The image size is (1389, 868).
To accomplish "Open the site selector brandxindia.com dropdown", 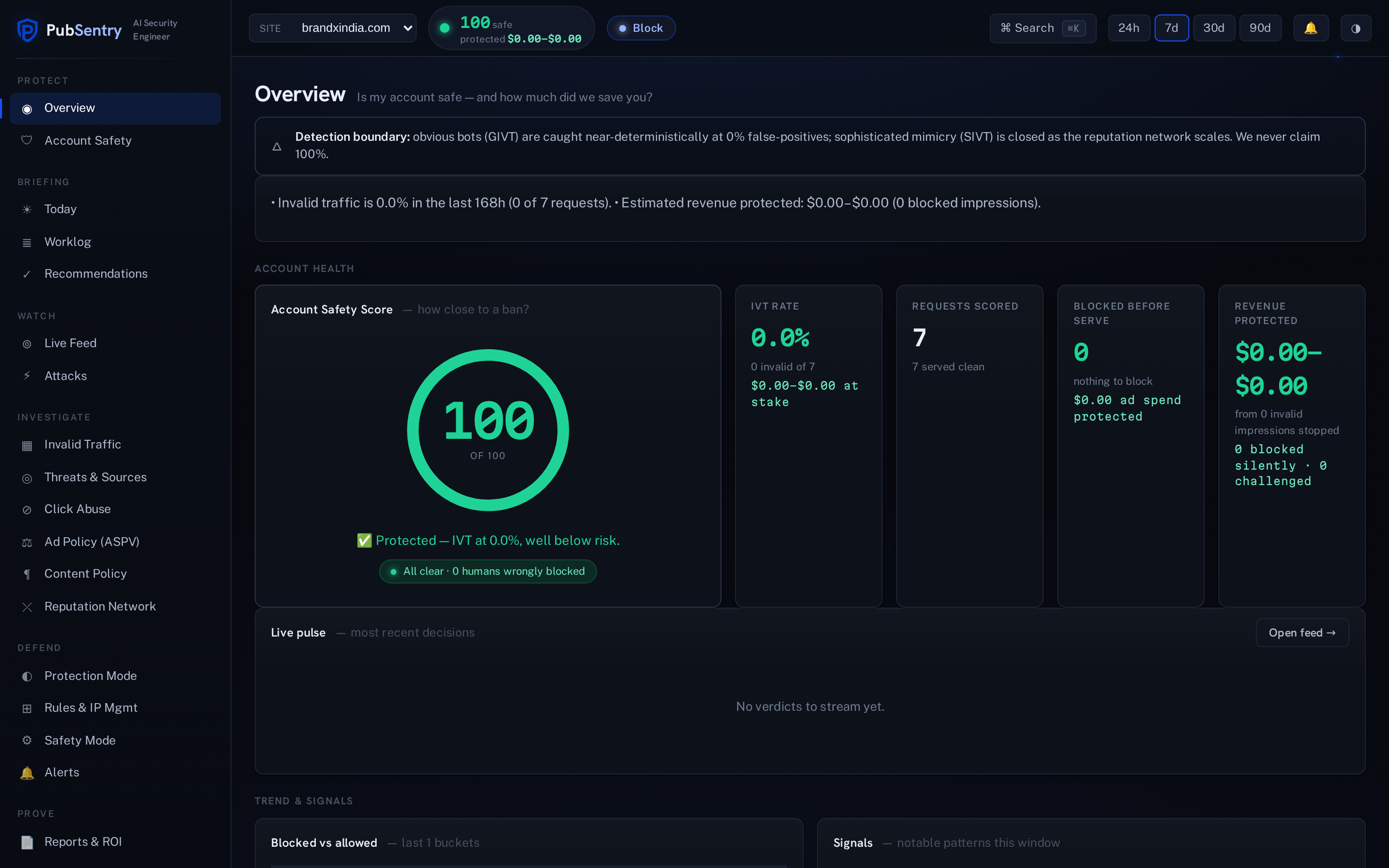I will (x=333, y=28).
